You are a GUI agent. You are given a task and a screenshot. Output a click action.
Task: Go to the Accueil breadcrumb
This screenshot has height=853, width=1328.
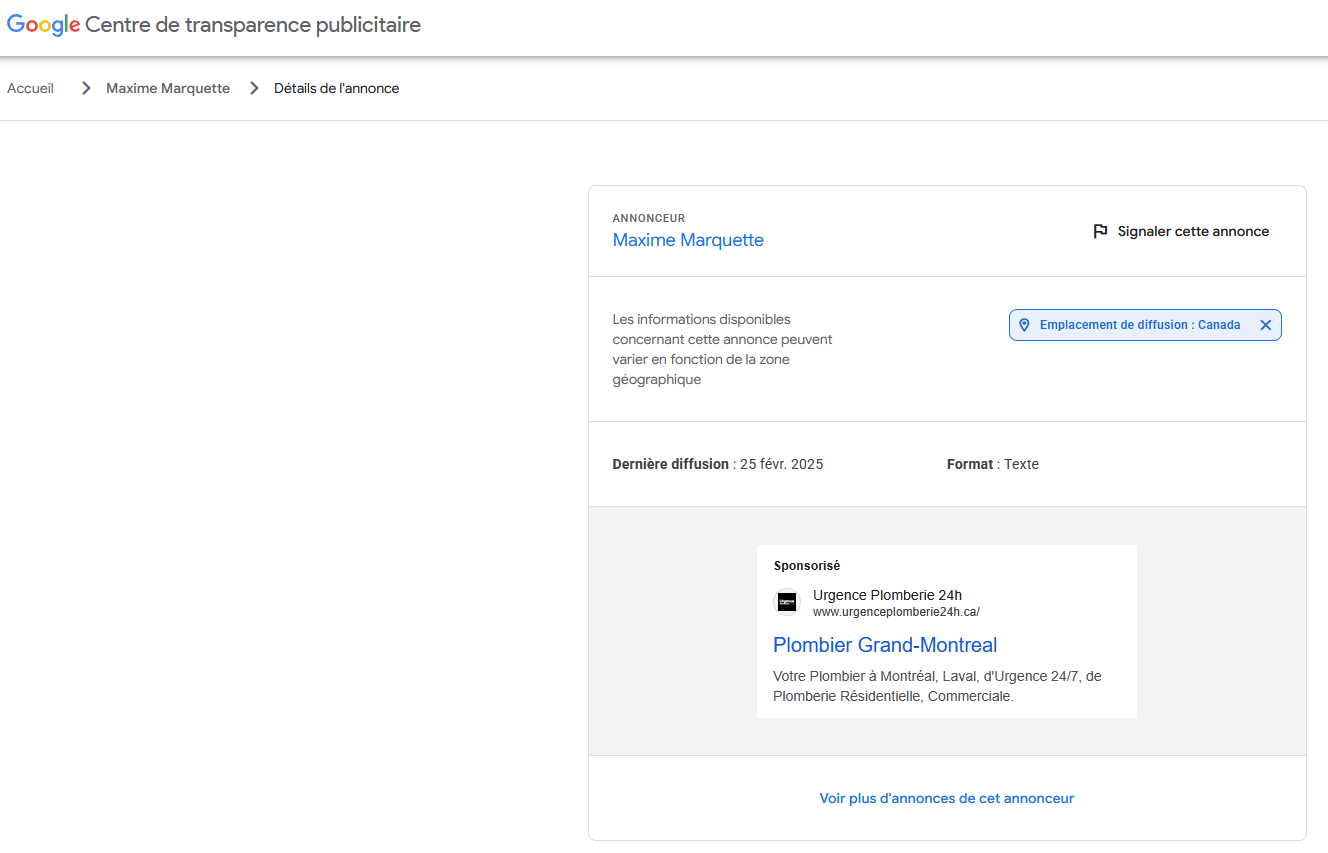coord(31,88)
